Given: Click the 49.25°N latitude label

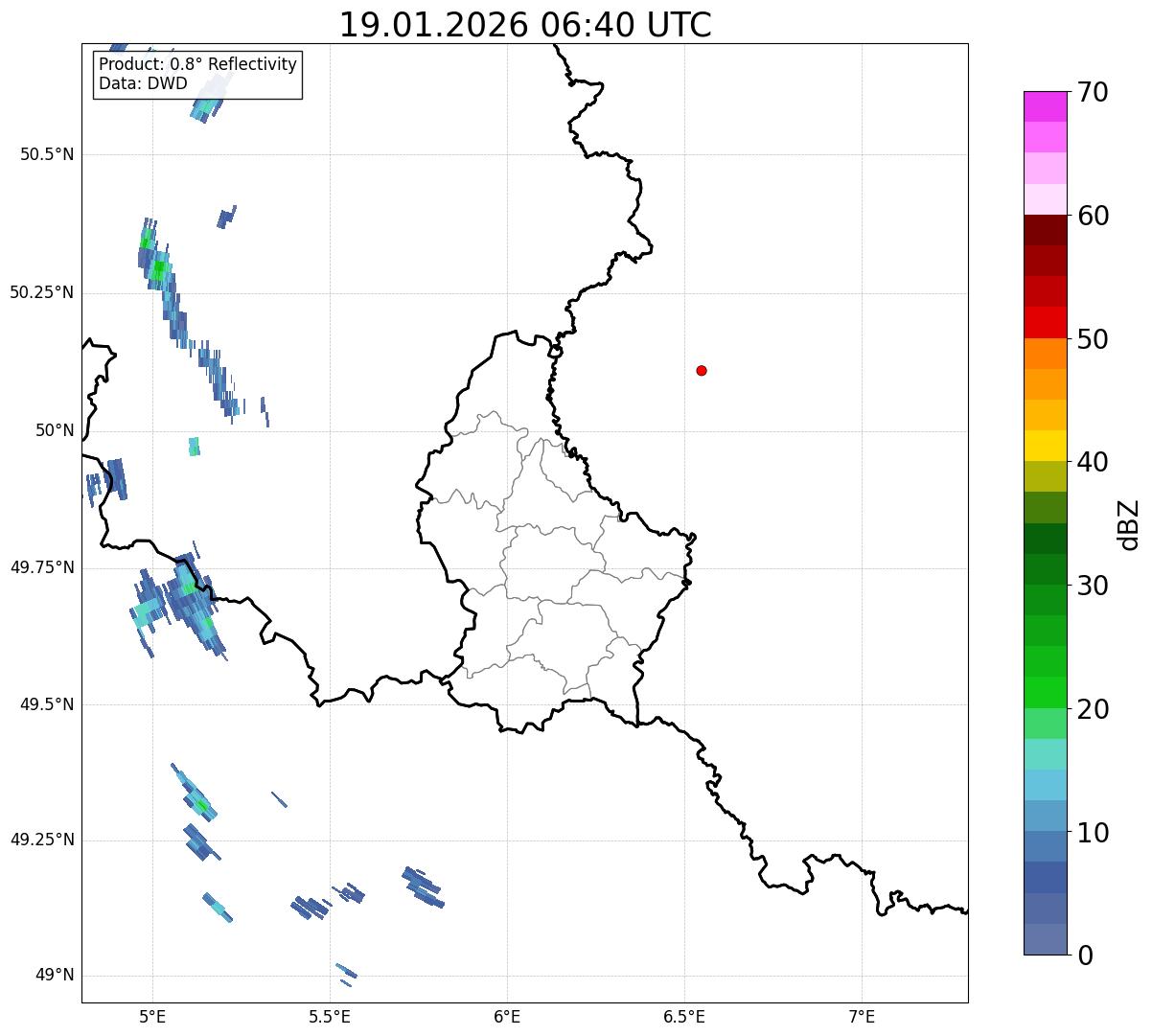Looking at the screenshot, I should pos(42,840).
